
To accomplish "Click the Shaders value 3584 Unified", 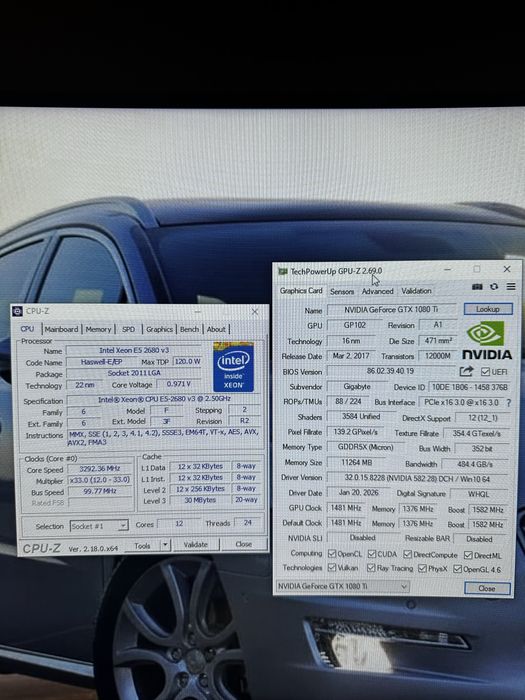I will [x=361, y=417].
